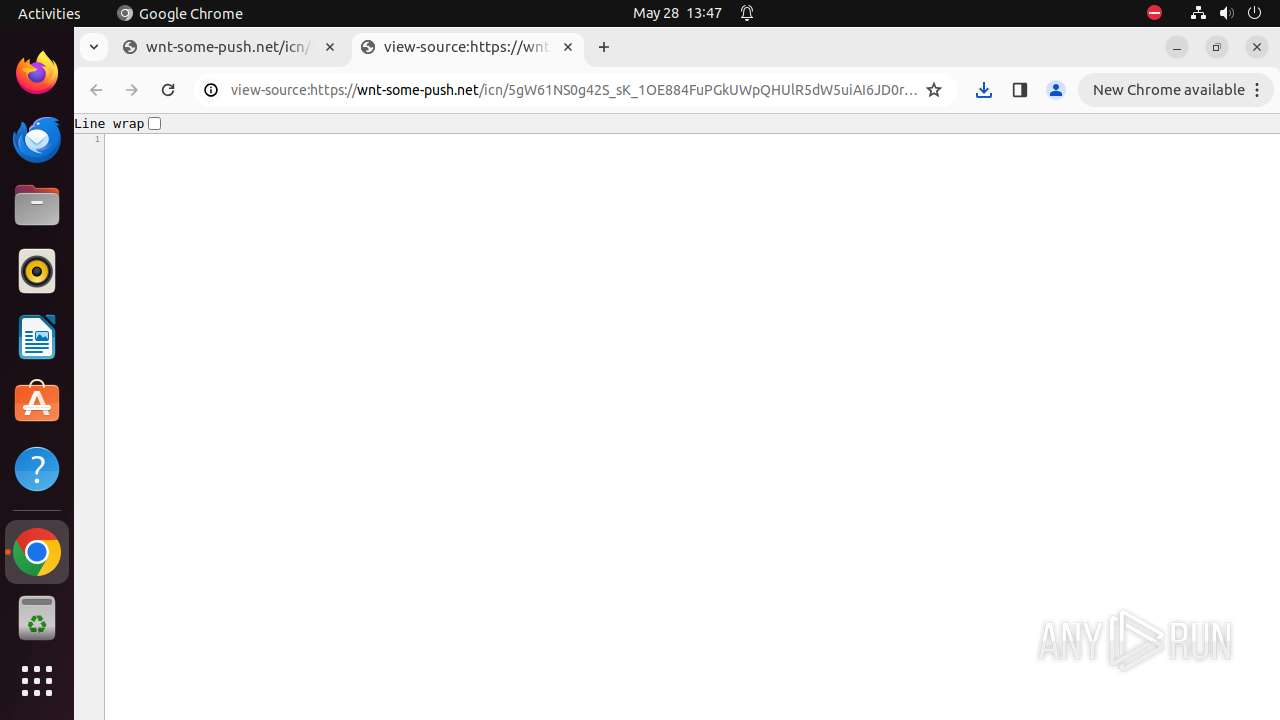This screenshot has height=720, width=1280.
Task: Open the Downloads icon in toolbar
Action: pos(984,90)
